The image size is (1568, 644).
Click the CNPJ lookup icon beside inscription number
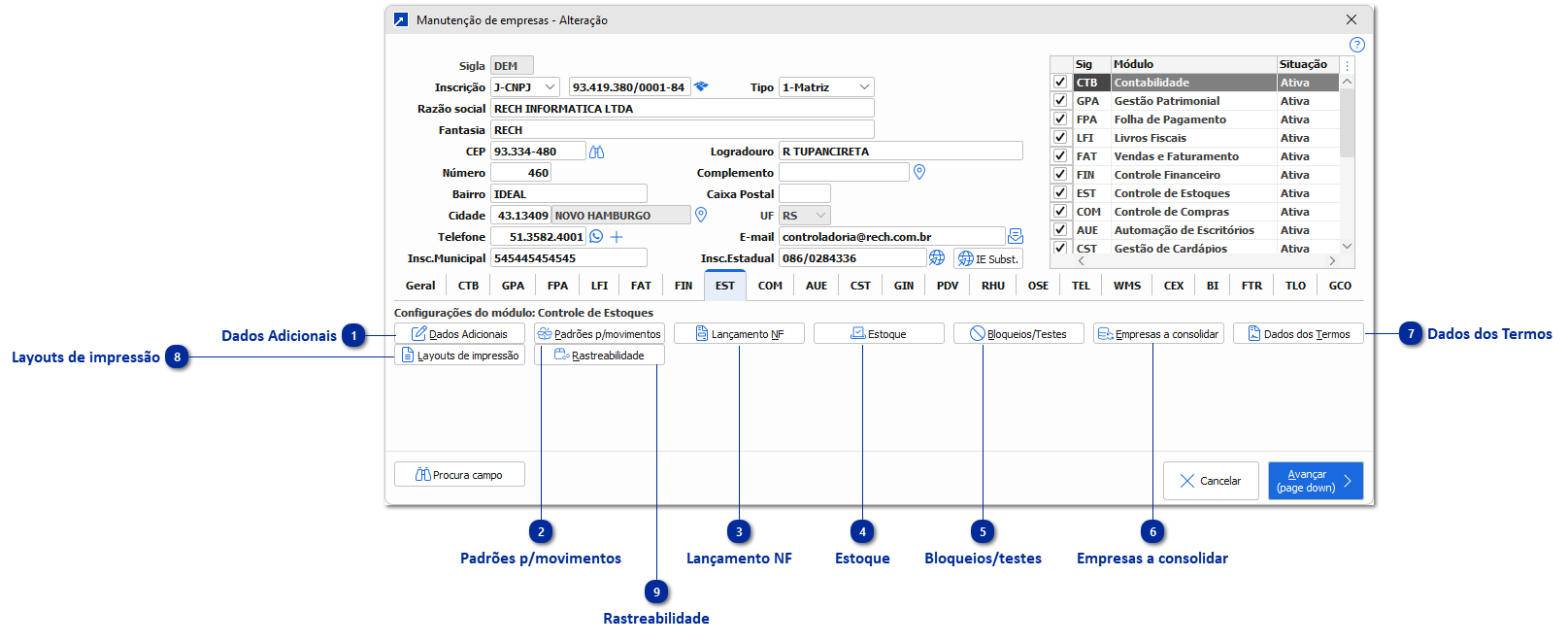click(x=701, y=86)
